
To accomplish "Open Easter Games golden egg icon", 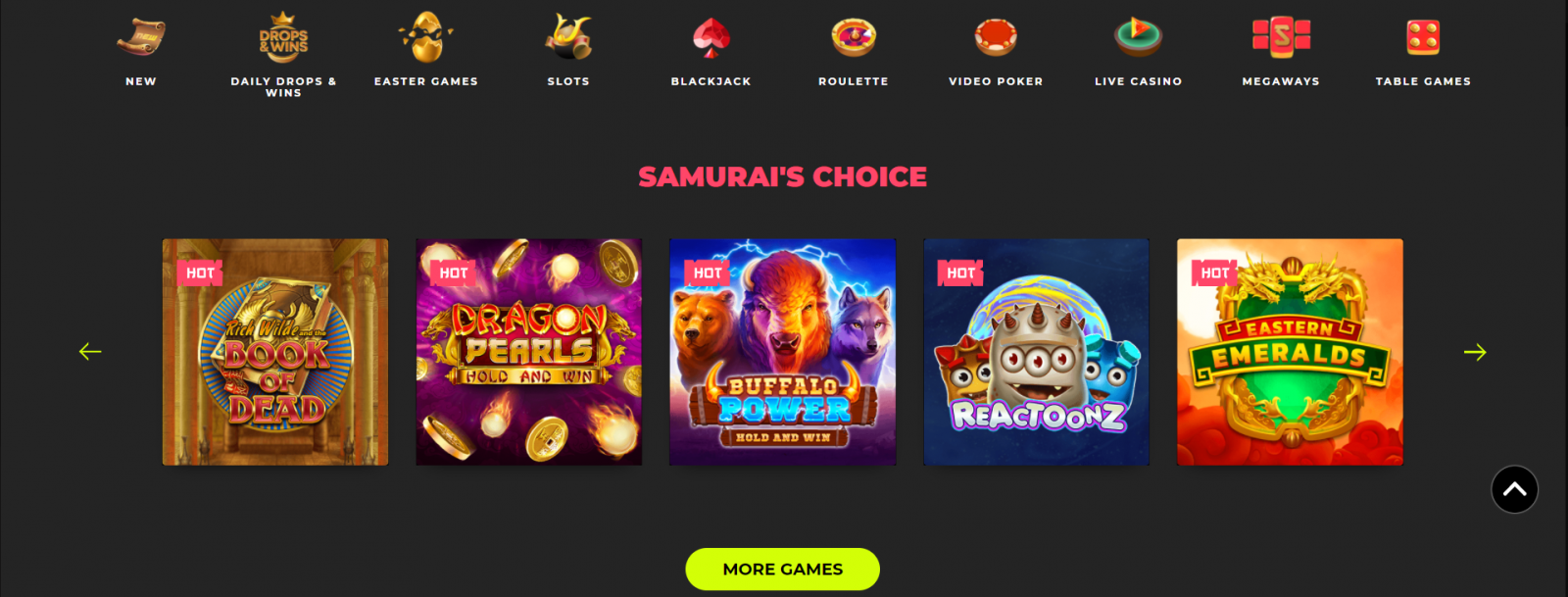I will tap(426, 37).
